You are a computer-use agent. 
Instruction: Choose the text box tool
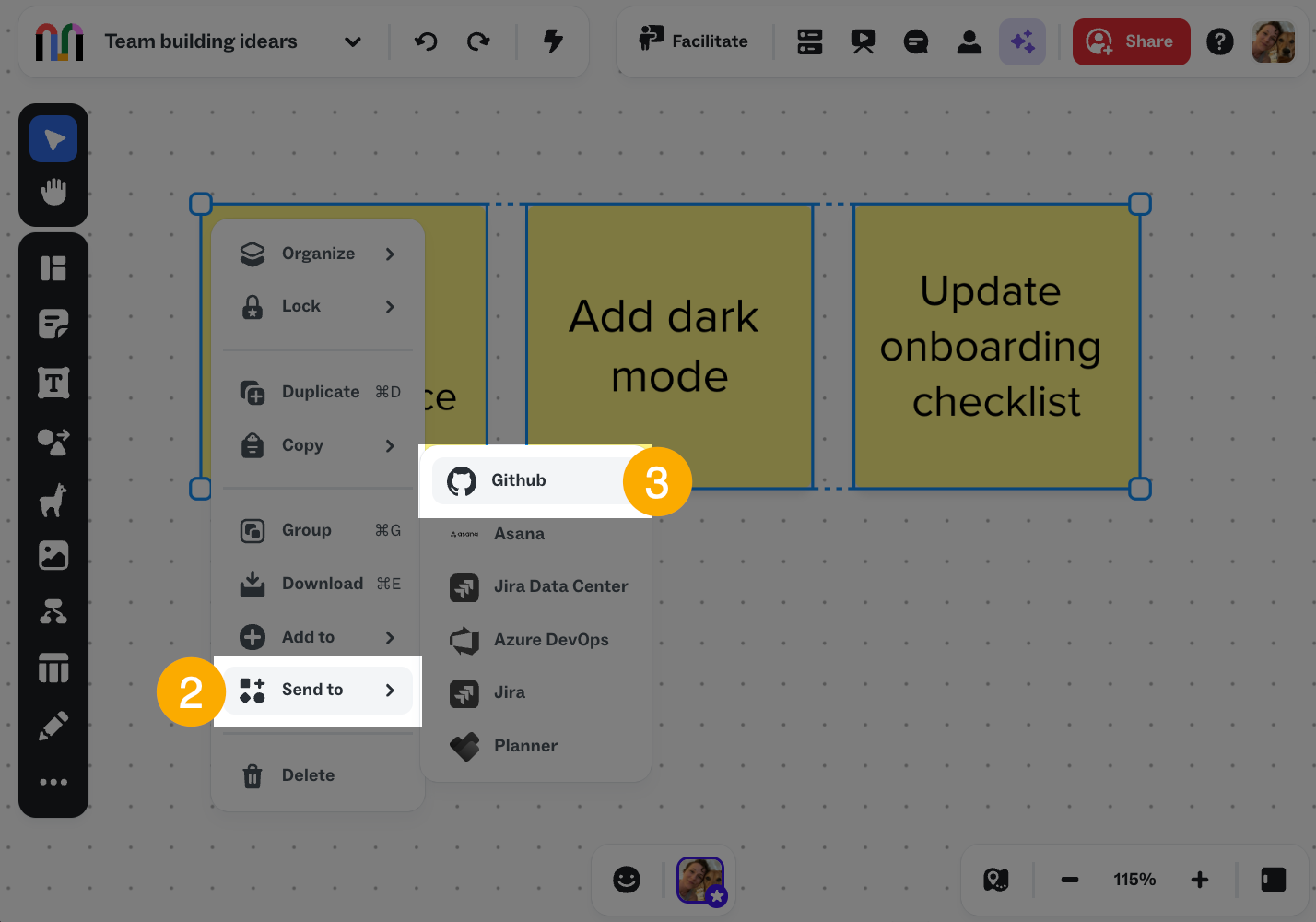pyautogui.click(x=53, y=383)
